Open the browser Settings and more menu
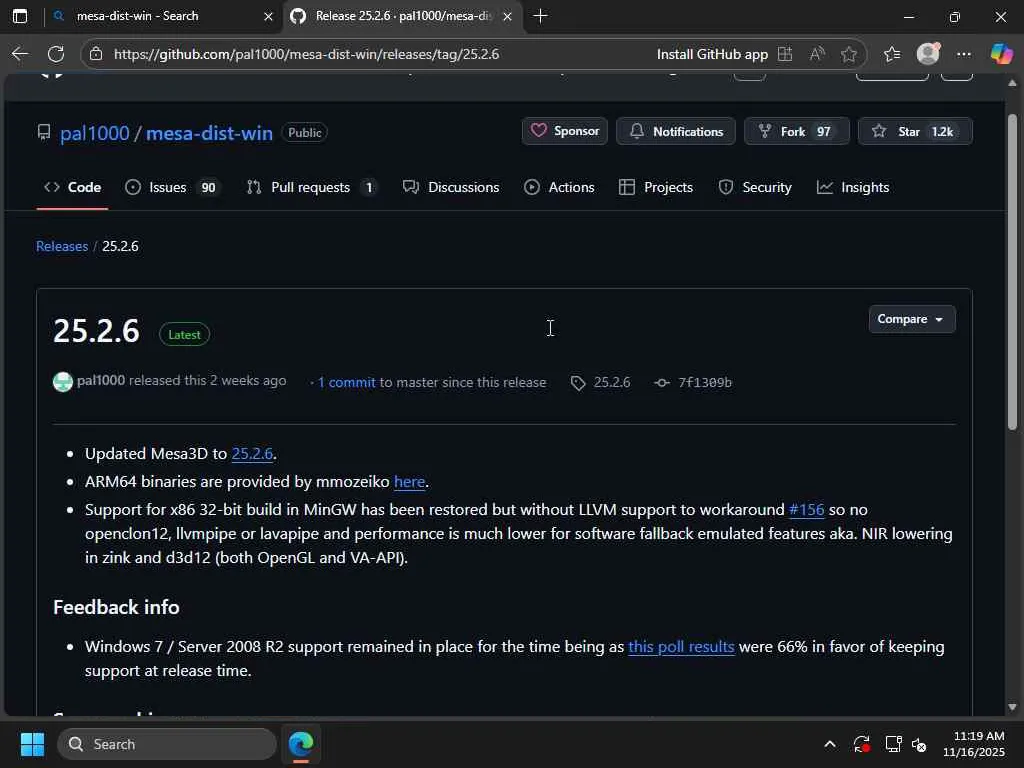Viewport: 1024px width, 768px height. coord(964,54)
